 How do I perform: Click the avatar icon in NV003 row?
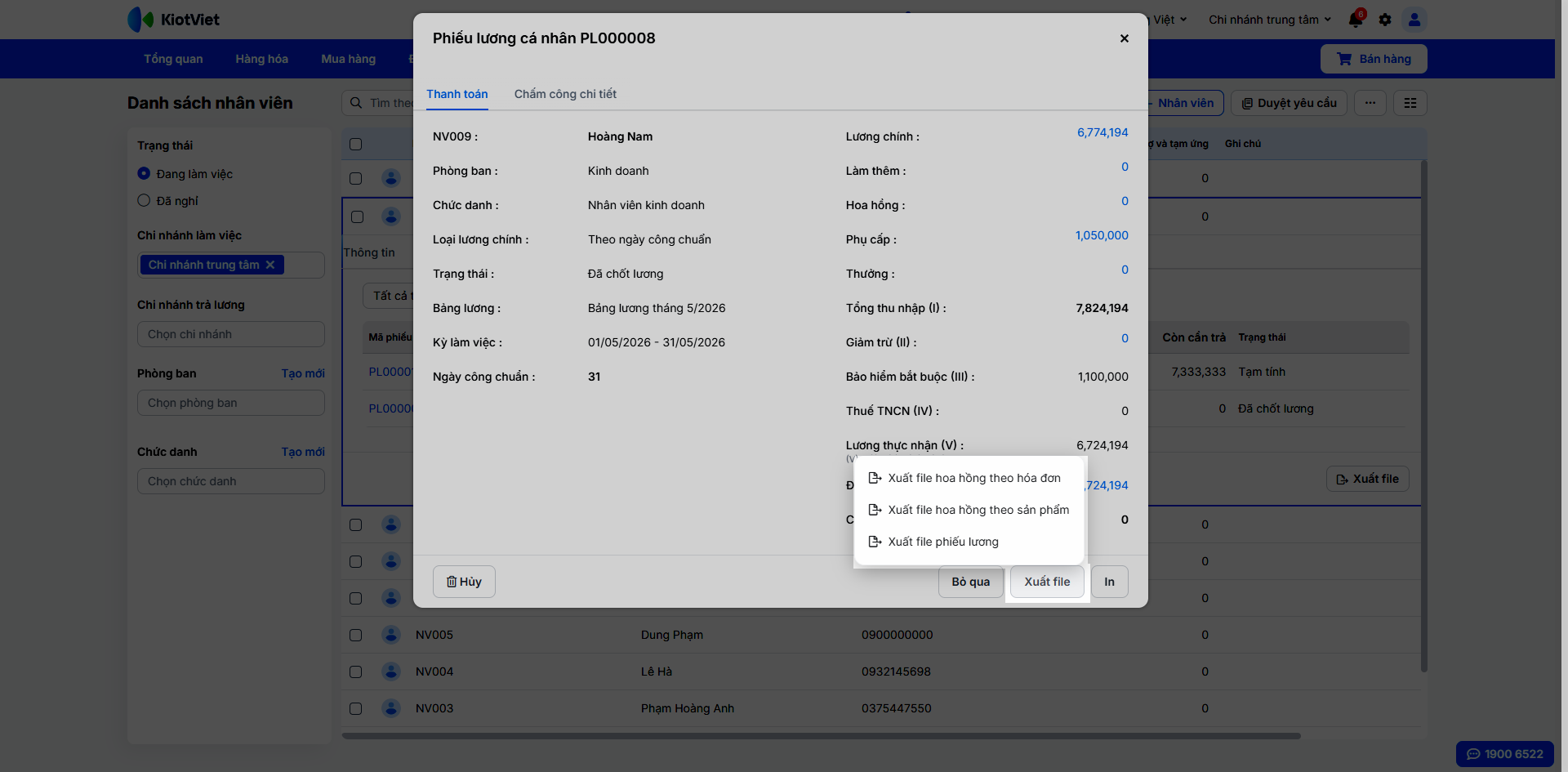[391, 708]
